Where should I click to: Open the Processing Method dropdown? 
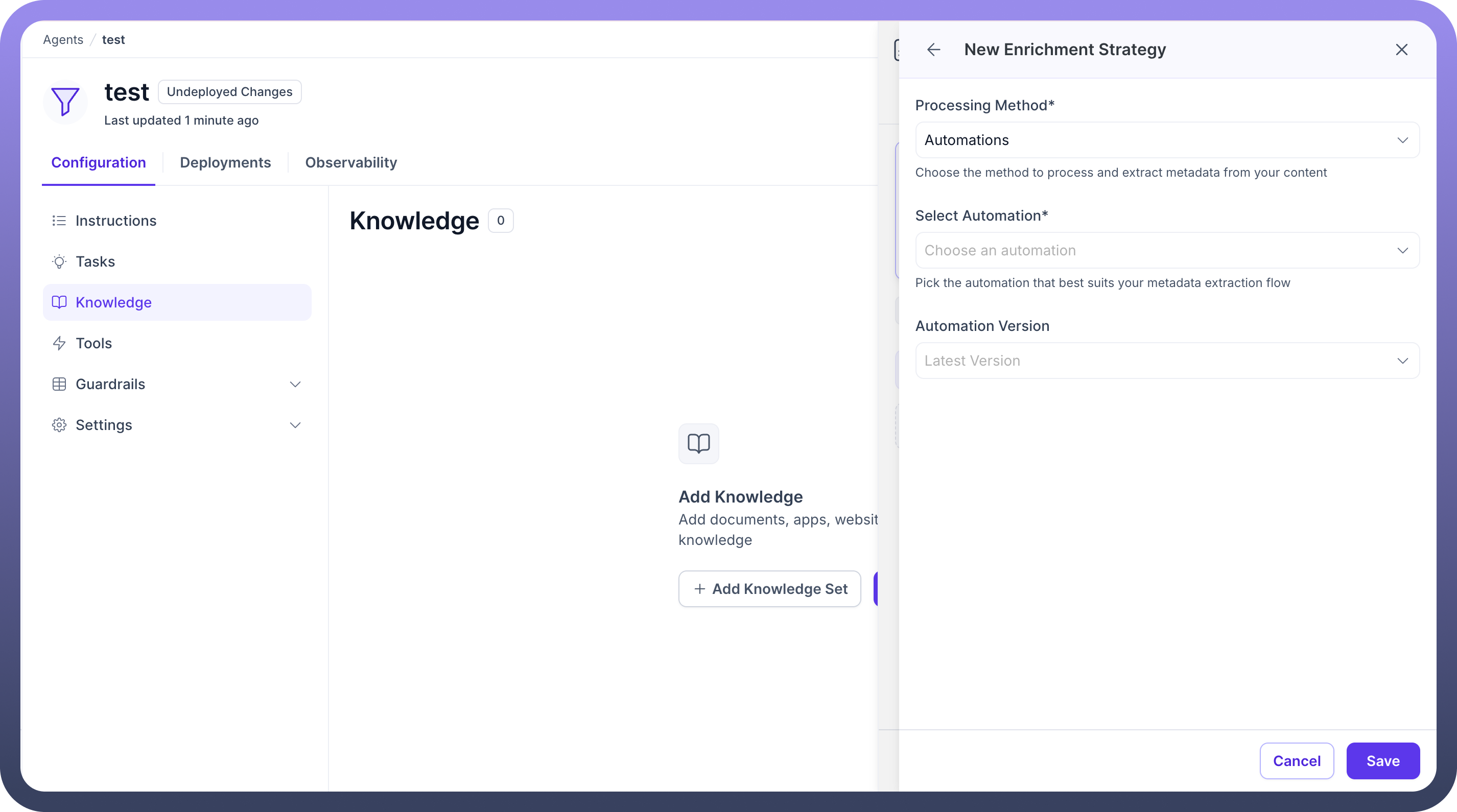1167,139
